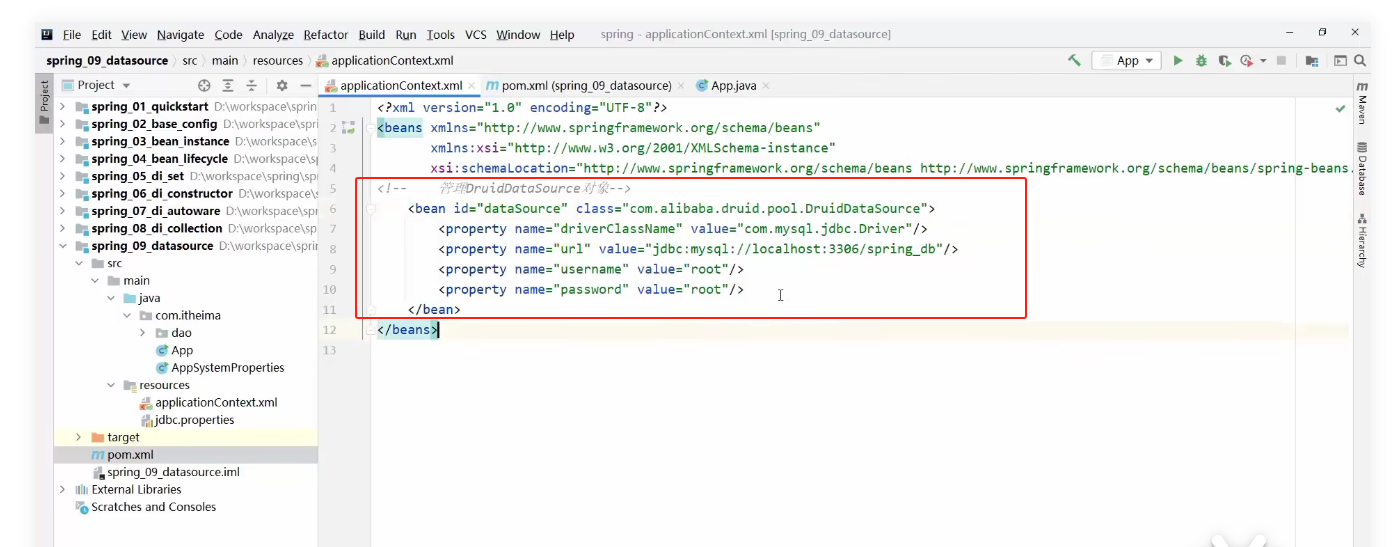Open dropdown arrow next to profiler icon
Screen dimensions: 1399x547
click(x=1262, y=60)
